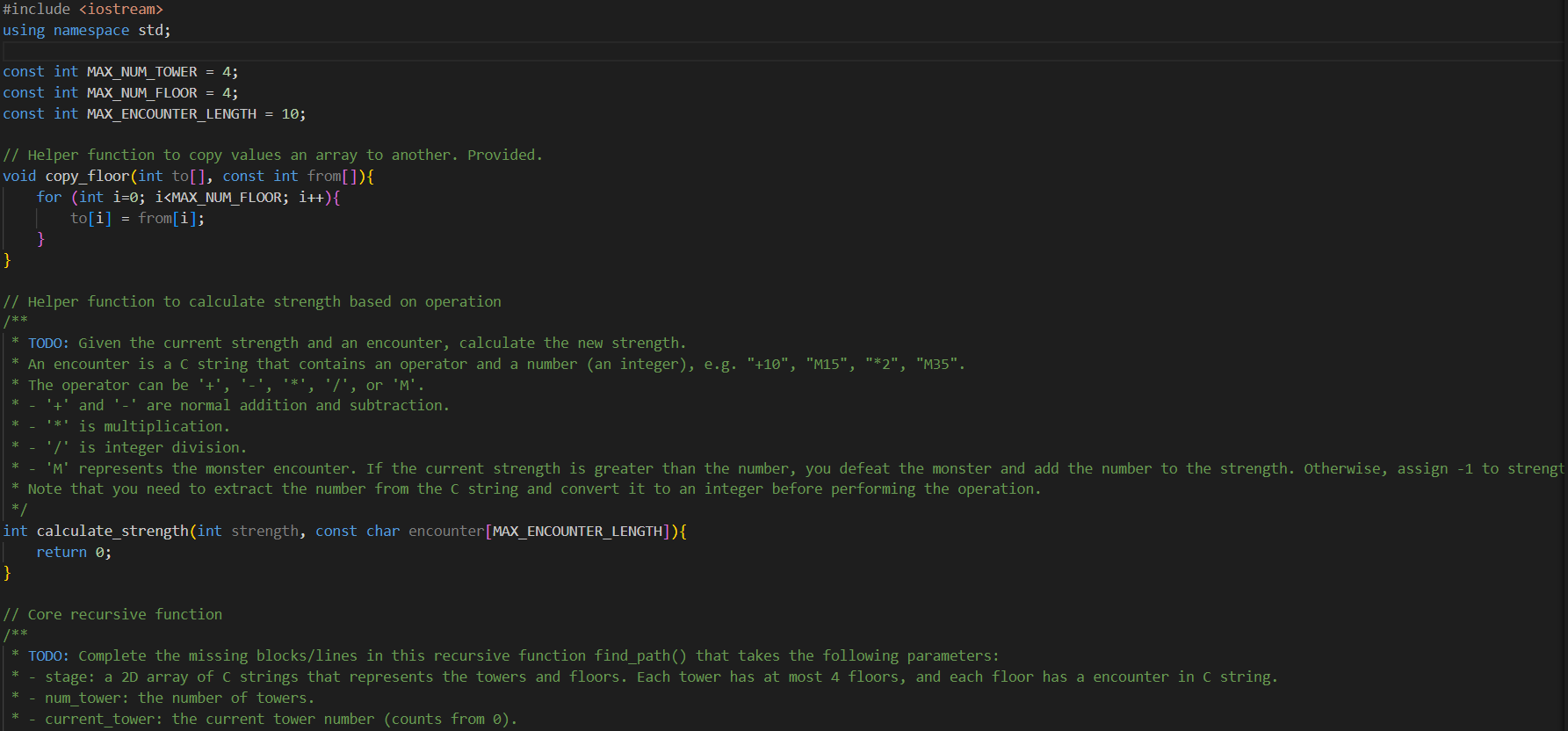1568x731 pixels.
Task: Click the 'calculate_strength' function name
Action: [x=112, y=532]
